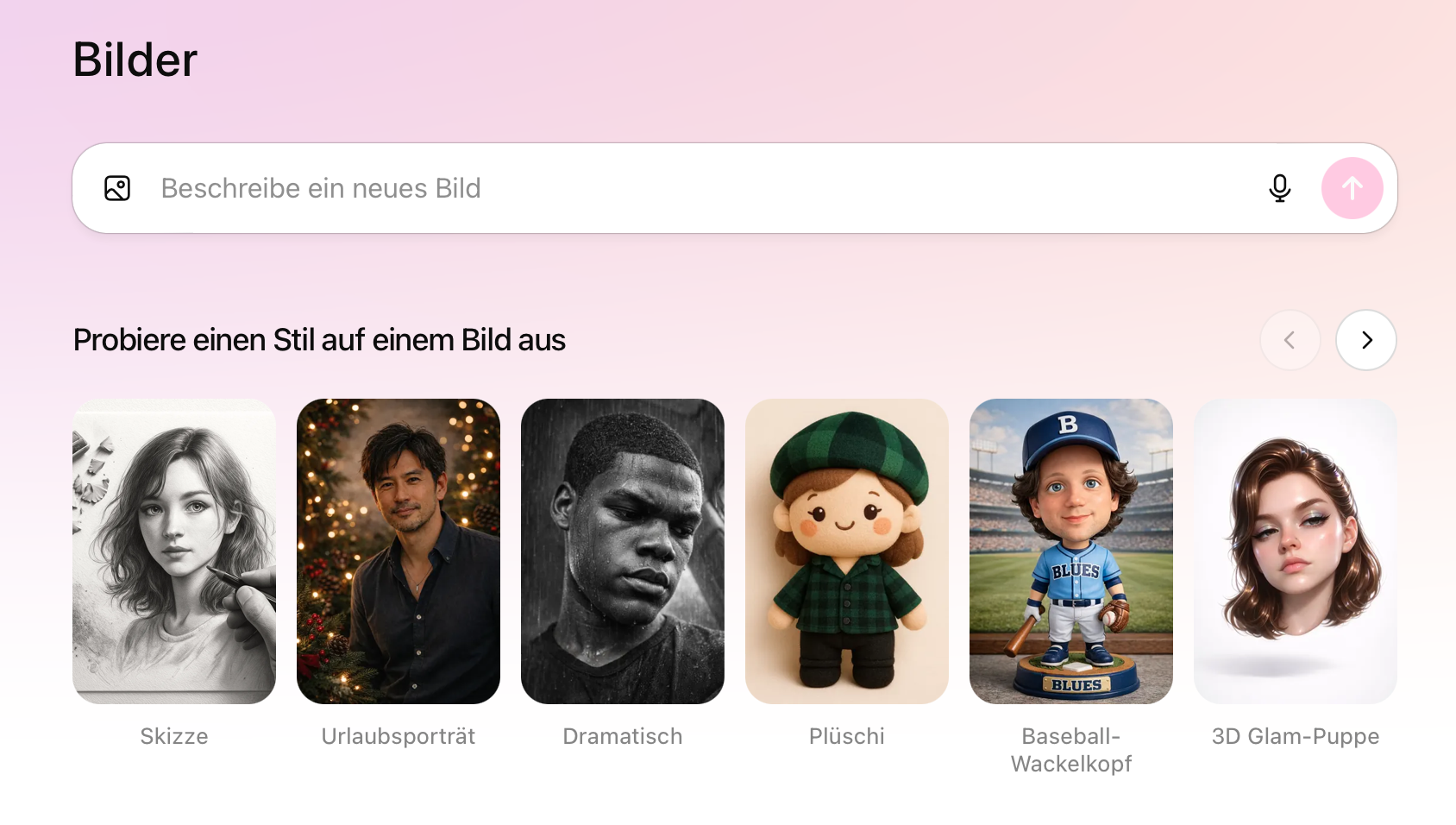The image size is (1456, 825).
Task: Click the 'Dramatisch' caption
Action: coord(623,736)
